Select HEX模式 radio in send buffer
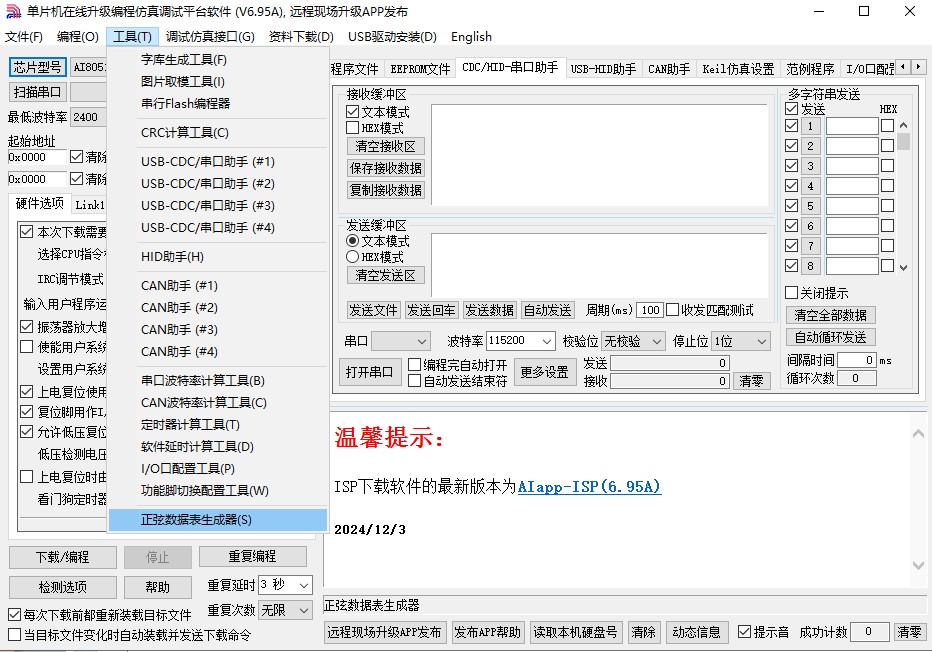The height and width of the screenshot is (652, 932). pyautogui.click(x=352, y=257)
